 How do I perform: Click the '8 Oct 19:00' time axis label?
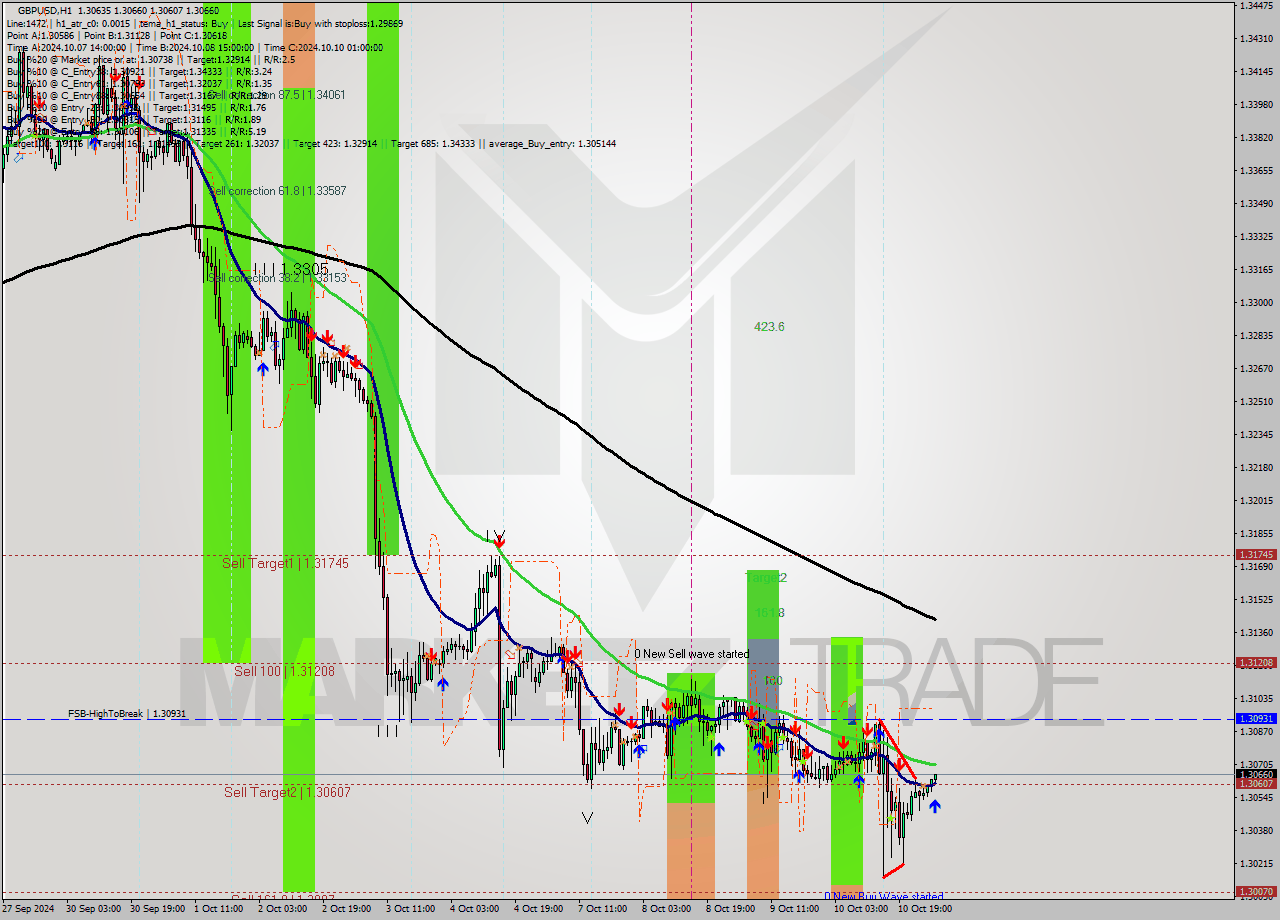[x=730, y=909]
